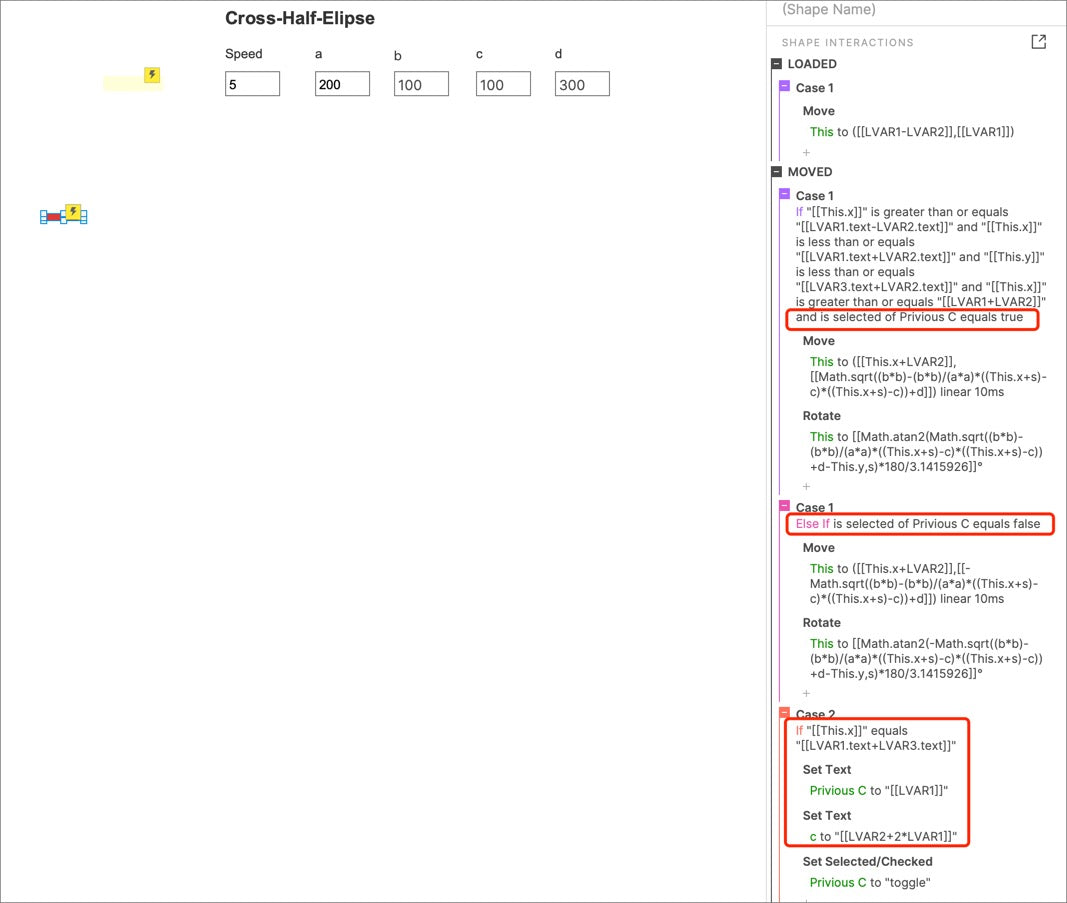Click lightning badge on pale yellow widget
1067x903 pixels.
[152, 75]
